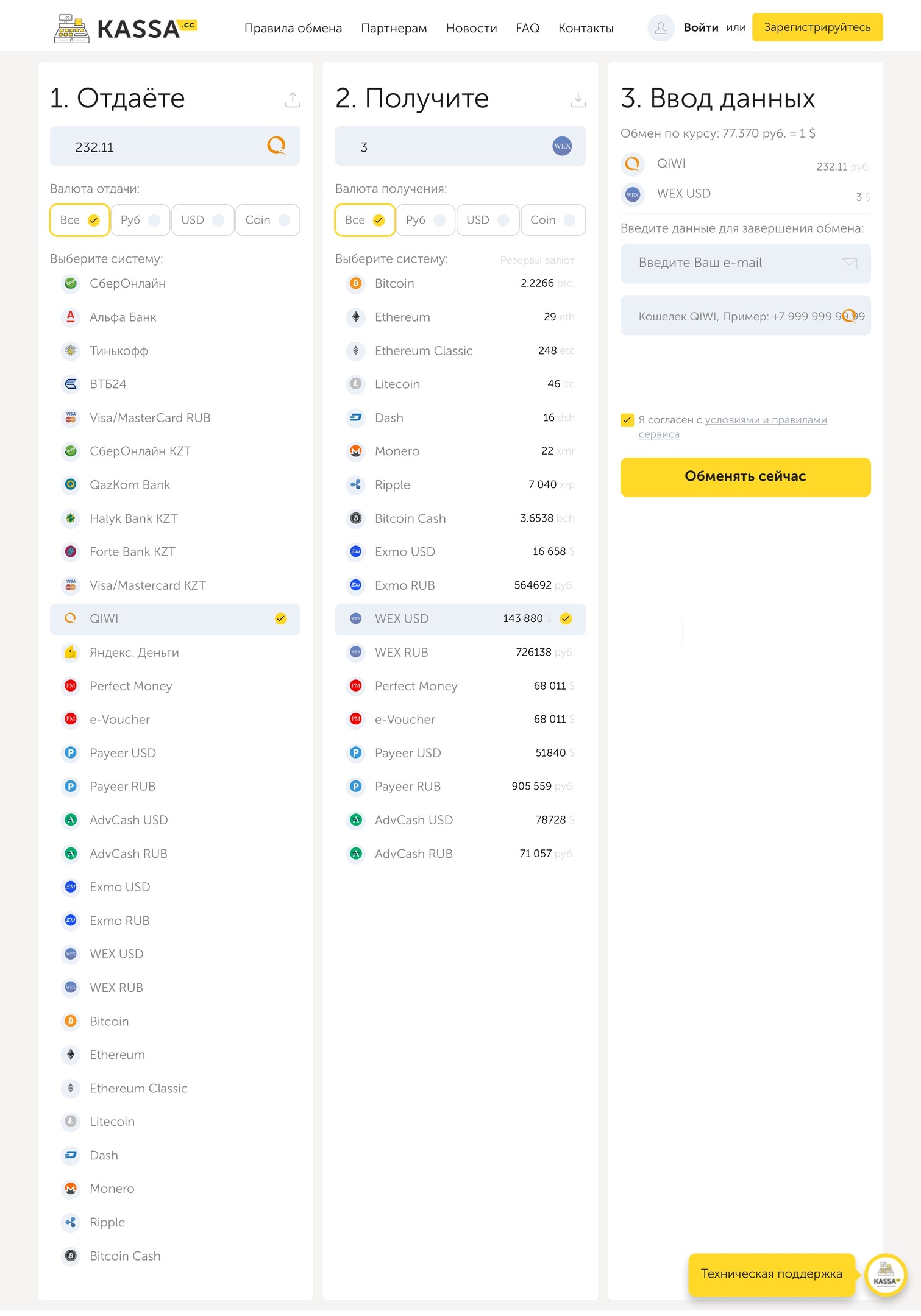Click the Зарегистрируйтесь button

click(x=817, y=27)
